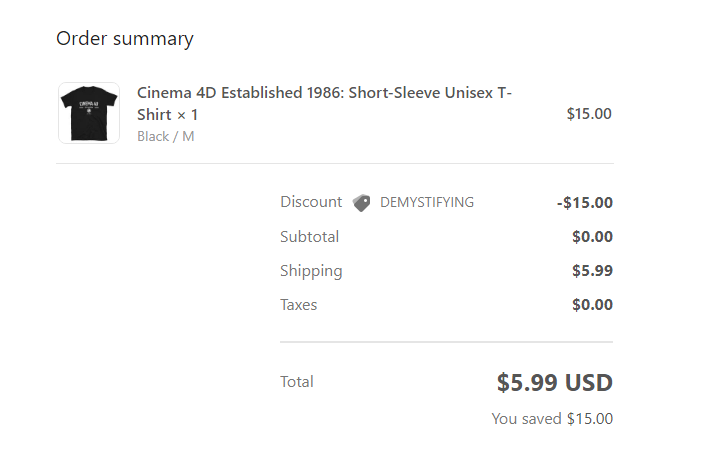Click the You saved $15.00 text
The height and width of the screenshot is (471, 705).
[x=552, y=419]
